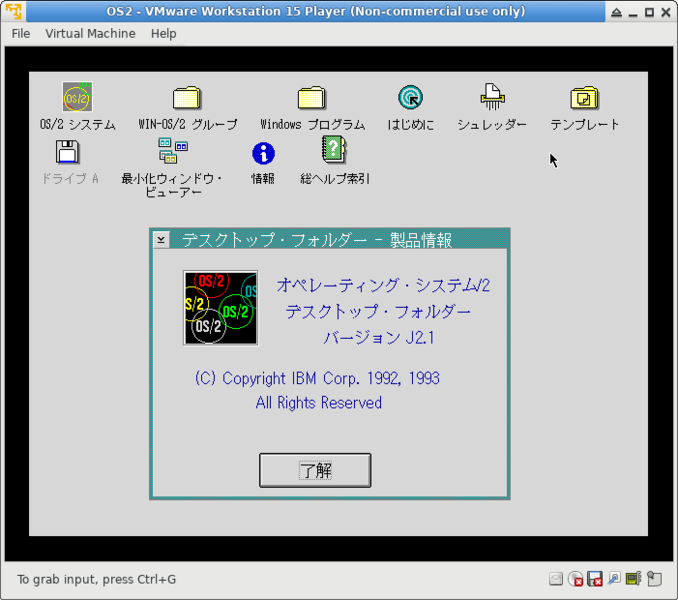
Task: Click the VMware logo in title bar
Action: point(13,11)
